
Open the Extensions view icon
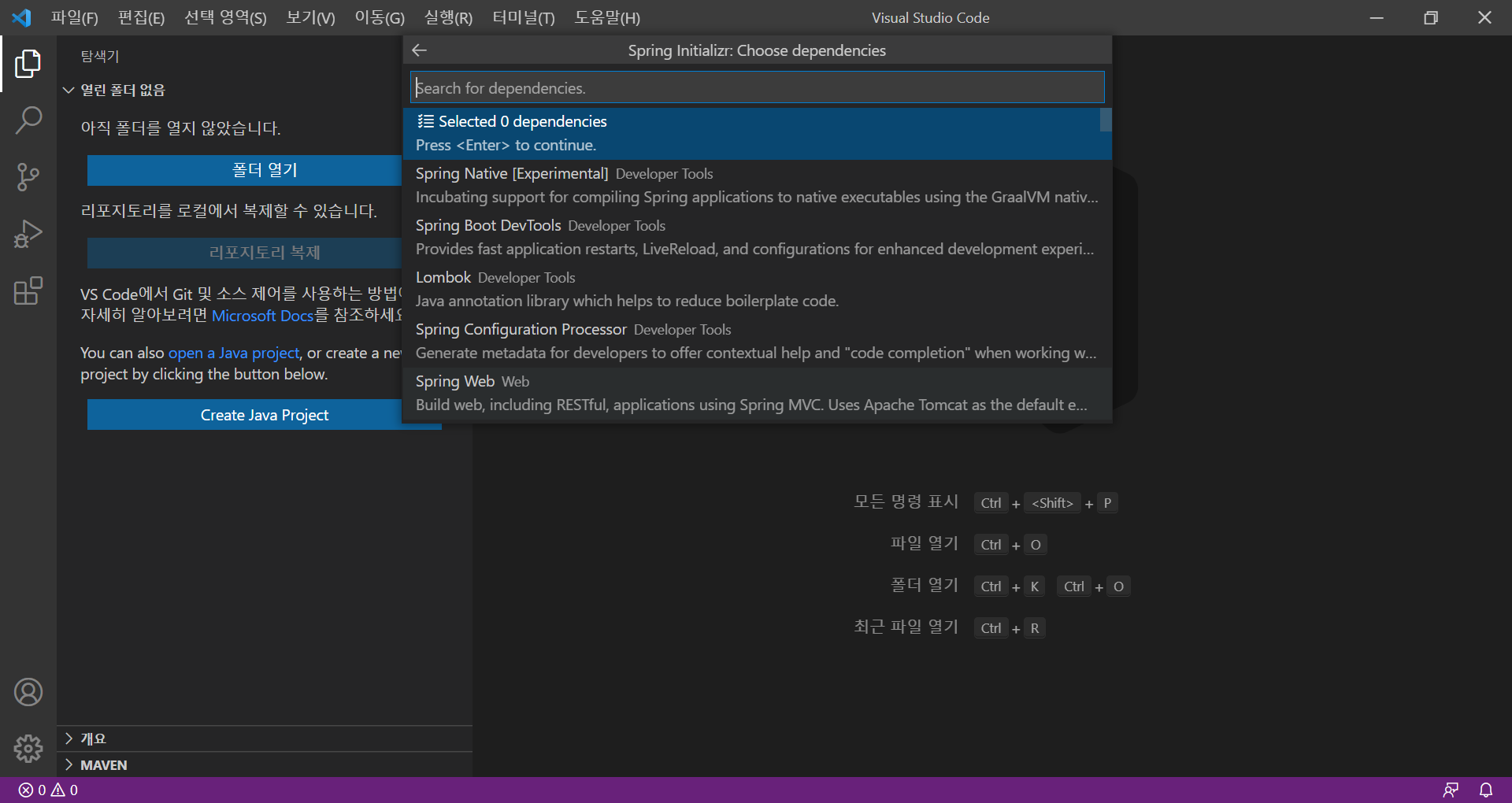(x=28, y=290)
